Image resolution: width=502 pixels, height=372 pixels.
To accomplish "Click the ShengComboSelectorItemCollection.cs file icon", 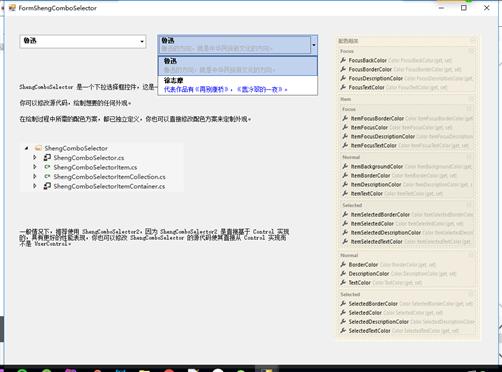I will (47, 176).
